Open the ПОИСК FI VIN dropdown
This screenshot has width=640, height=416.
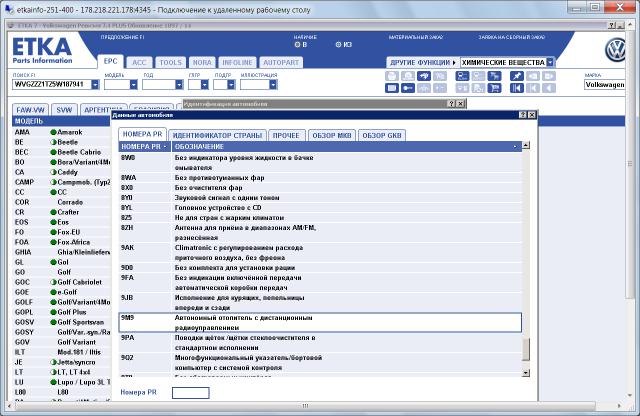coord(95,85)
